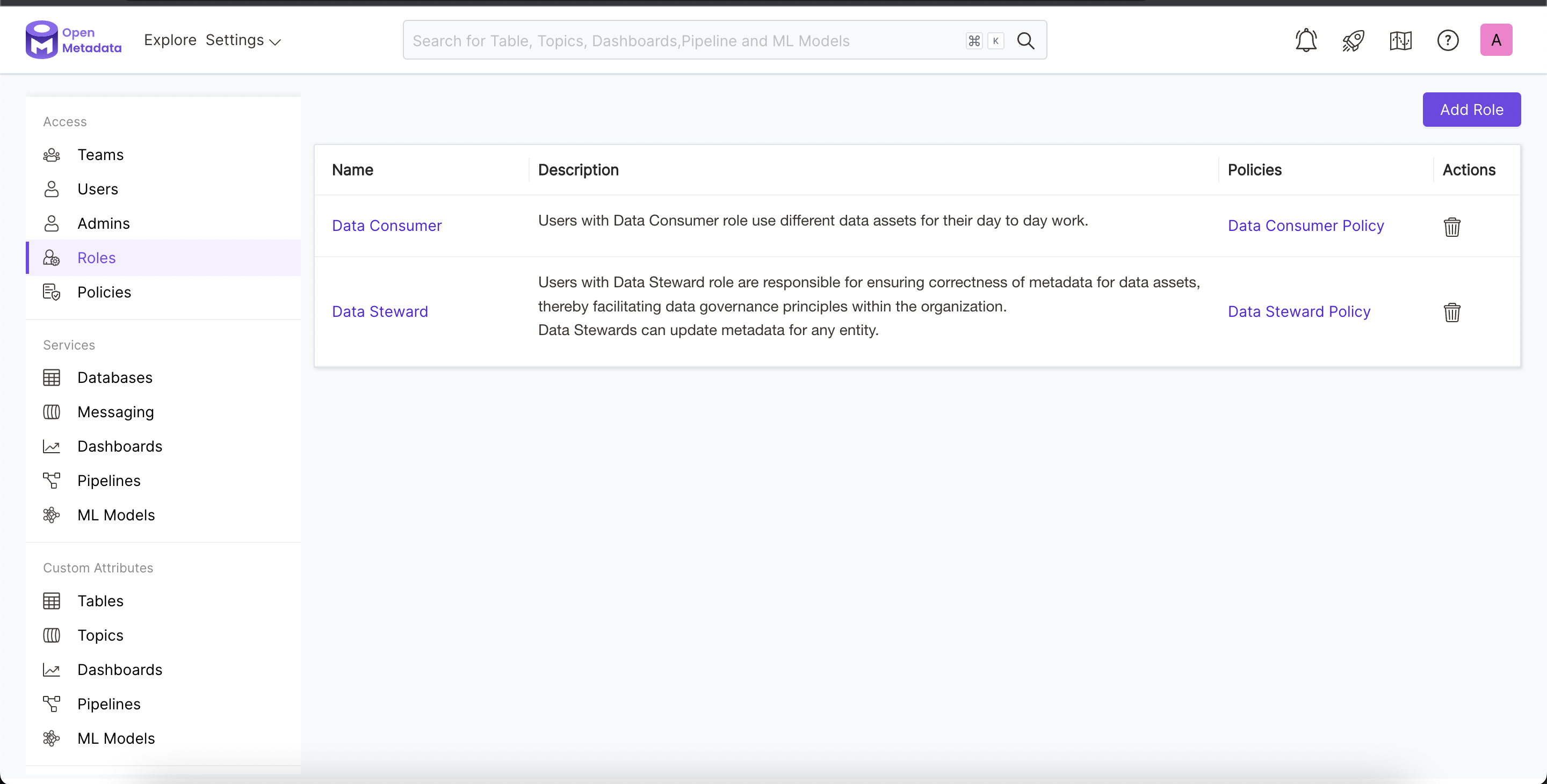Select Teams in the sidebar
1547x784 pixels.
[100, 155]
